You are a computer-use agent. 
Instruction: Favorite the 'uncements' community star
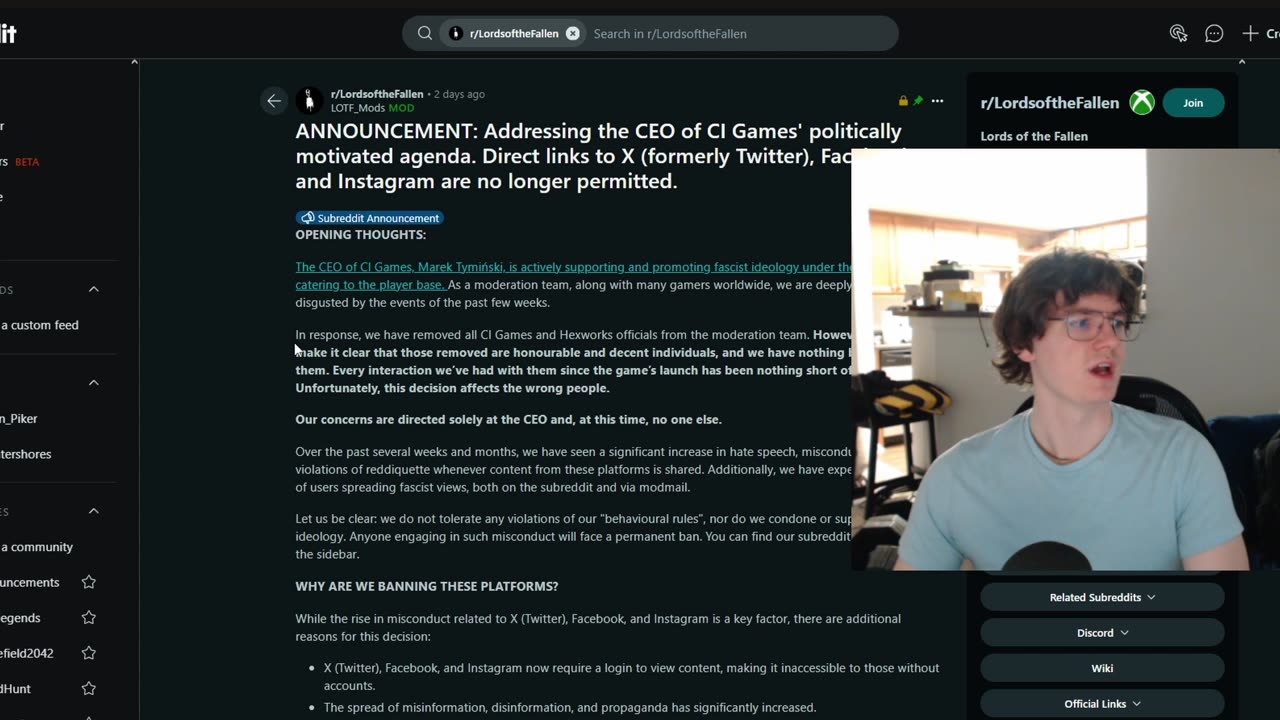point(88,582)
